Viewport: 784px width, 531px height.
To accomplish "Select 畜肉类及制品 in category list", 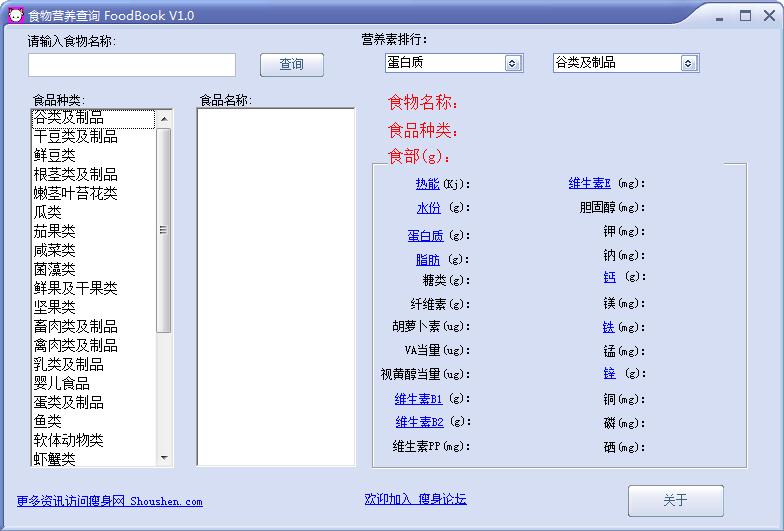I will [94, 326].
